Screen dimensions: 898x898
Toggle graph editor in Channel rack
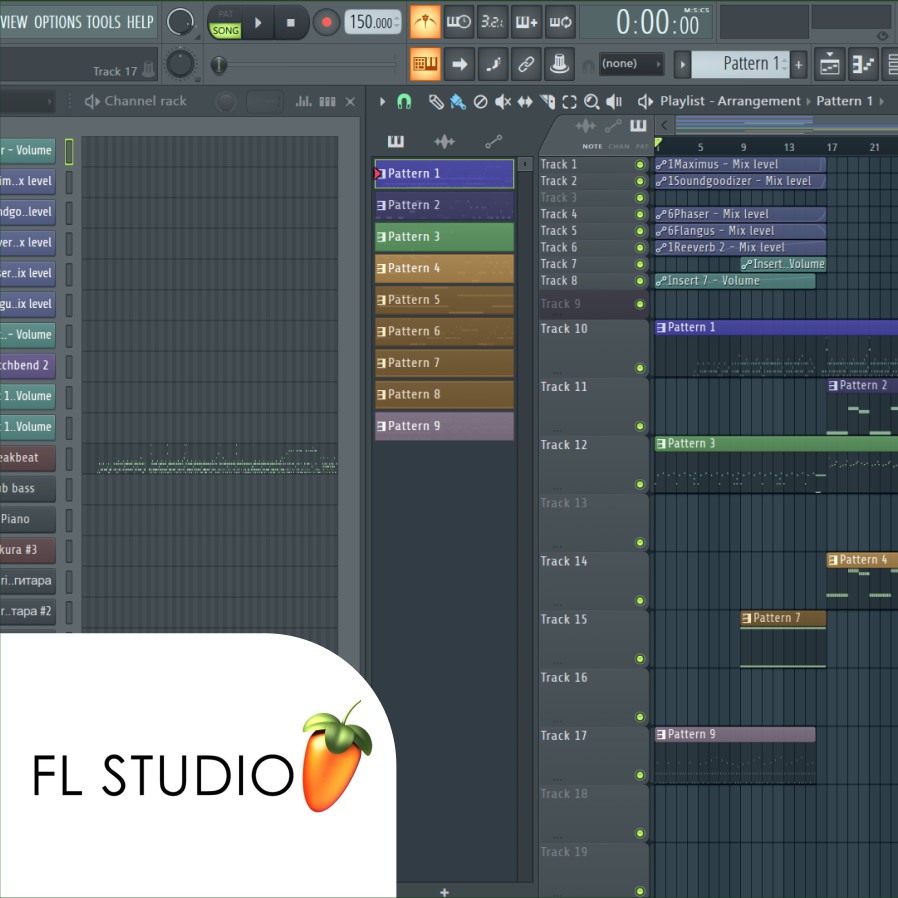point(304,102)
